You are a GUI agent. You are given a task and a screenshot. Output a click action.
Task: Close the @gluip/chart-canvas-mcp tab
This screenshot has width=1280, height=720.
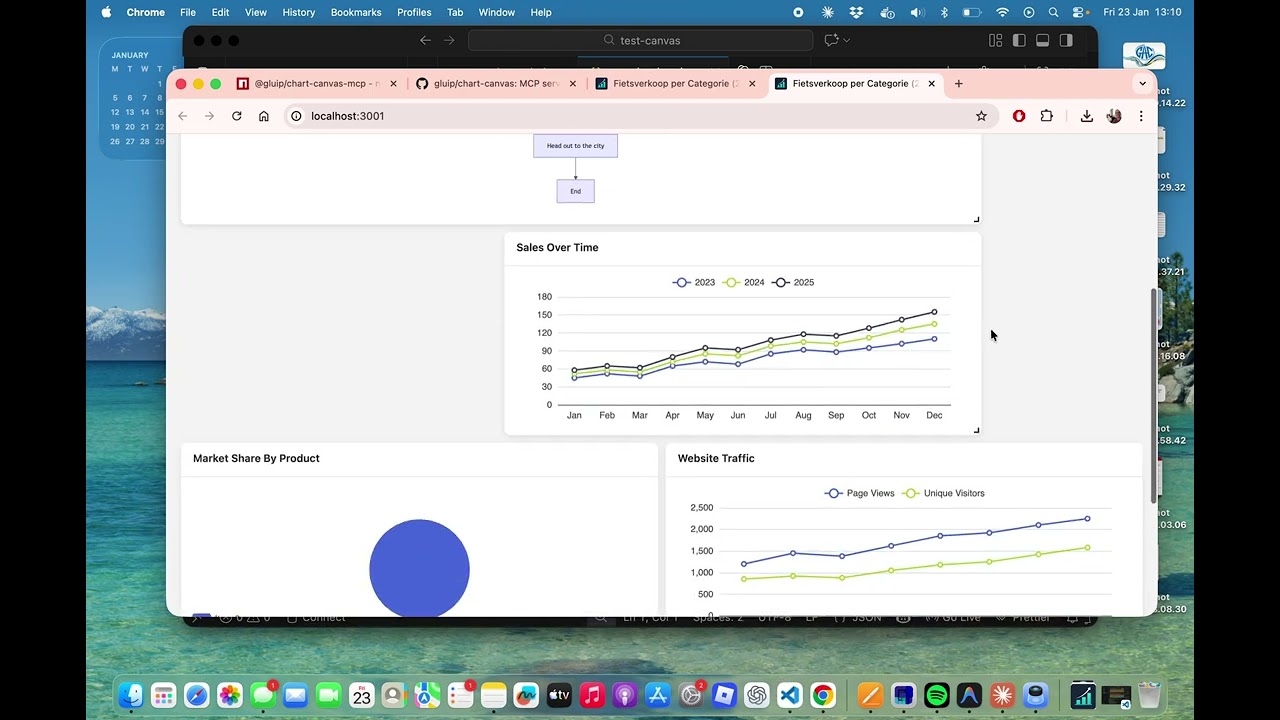(x=393, y=84)
